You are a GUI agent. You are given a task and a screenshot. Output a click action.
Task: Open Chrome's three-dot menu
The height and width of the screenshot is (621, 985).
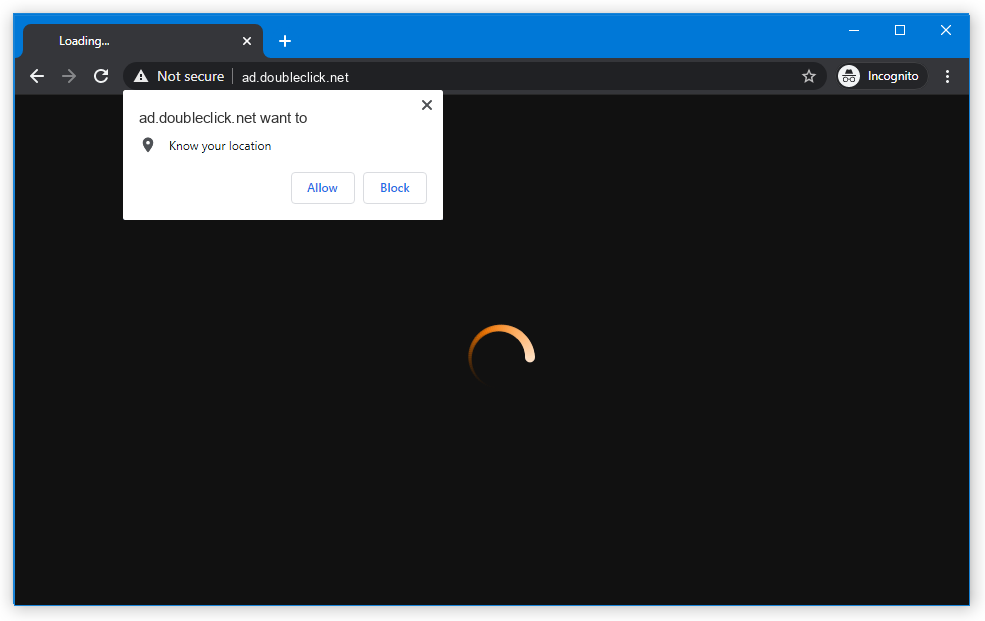point(947,76)
